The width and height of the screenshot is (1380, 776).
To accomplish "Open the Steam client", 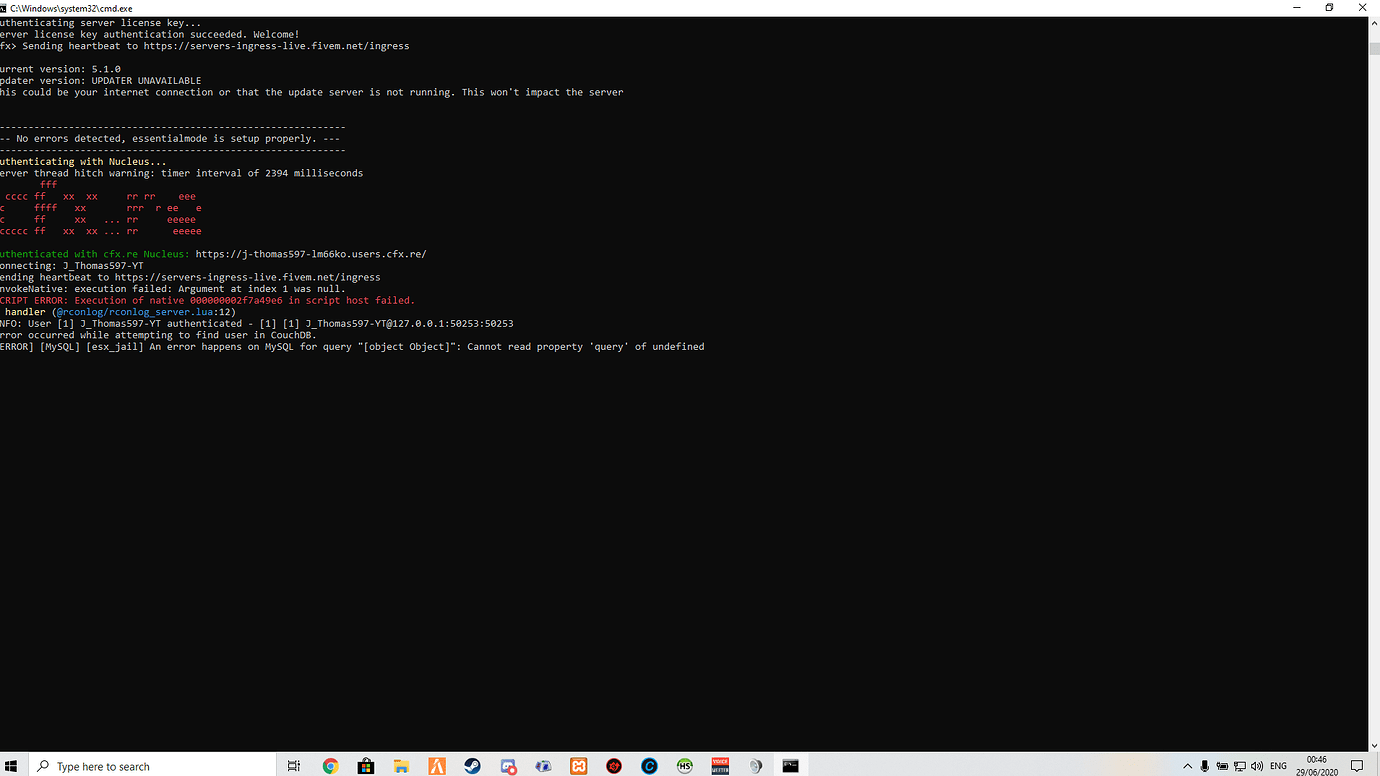I will (x=472, y=765).
